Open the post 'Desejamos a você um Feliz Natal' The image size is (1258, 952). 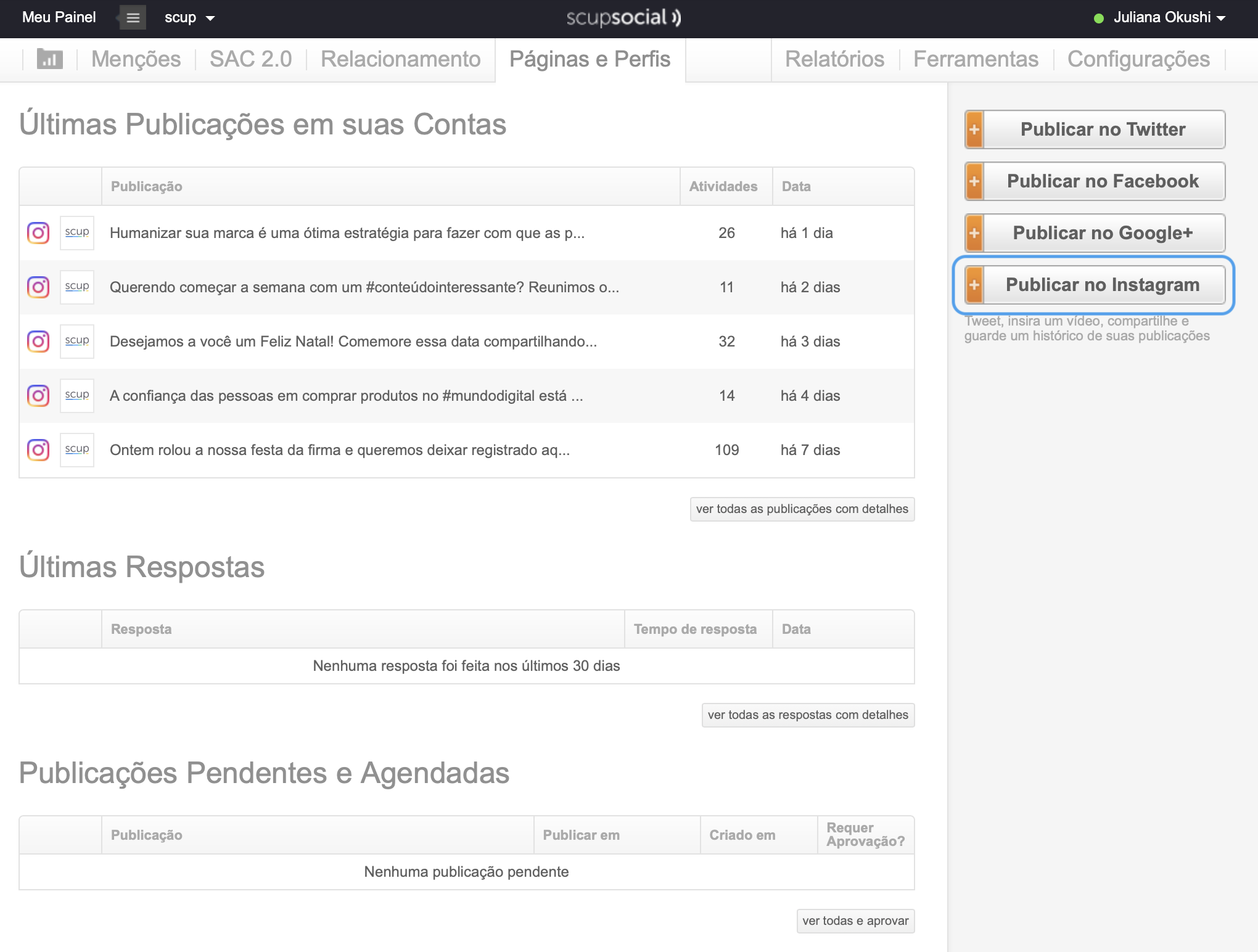(x=353, y=342)
